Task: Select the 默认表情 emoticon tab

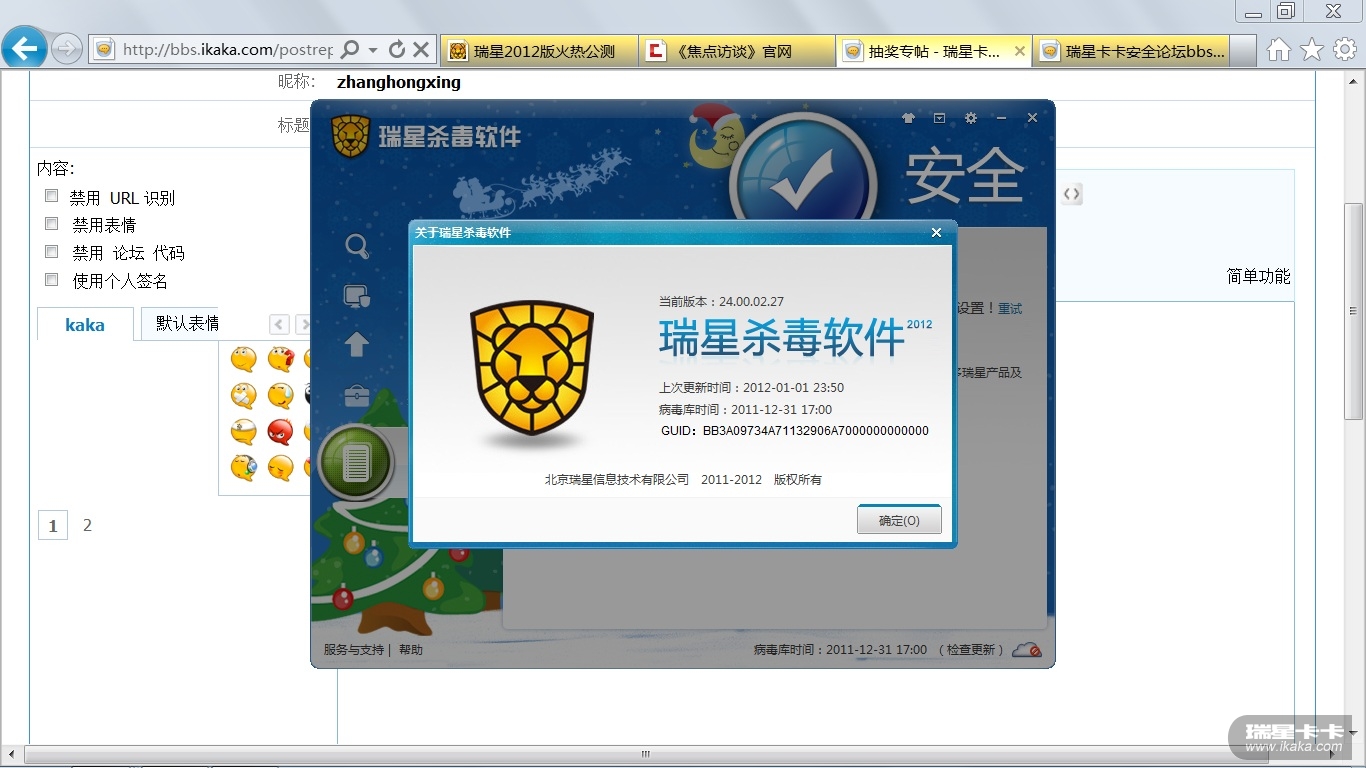Action: 187,323
